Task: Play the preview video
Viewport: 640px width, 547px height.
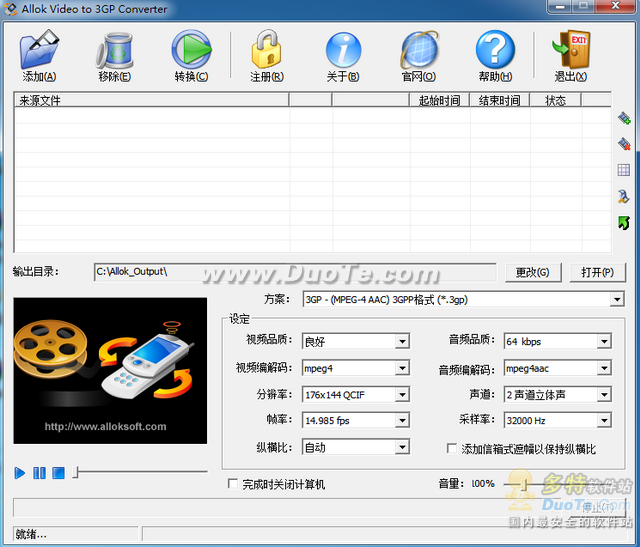Action: tap(19, 473)
